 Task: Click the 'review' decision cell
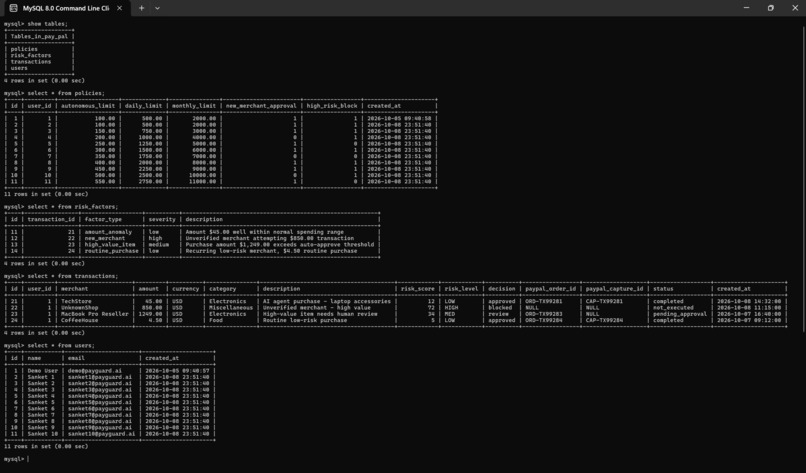[x=498, y=314]
